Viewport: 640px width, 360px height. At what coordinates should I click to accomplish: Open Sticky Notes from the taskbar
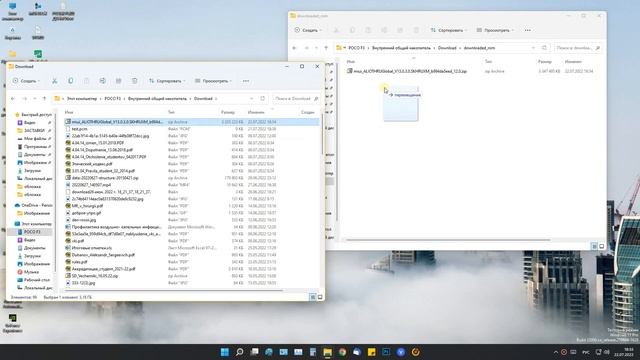[x=371, y=352]
